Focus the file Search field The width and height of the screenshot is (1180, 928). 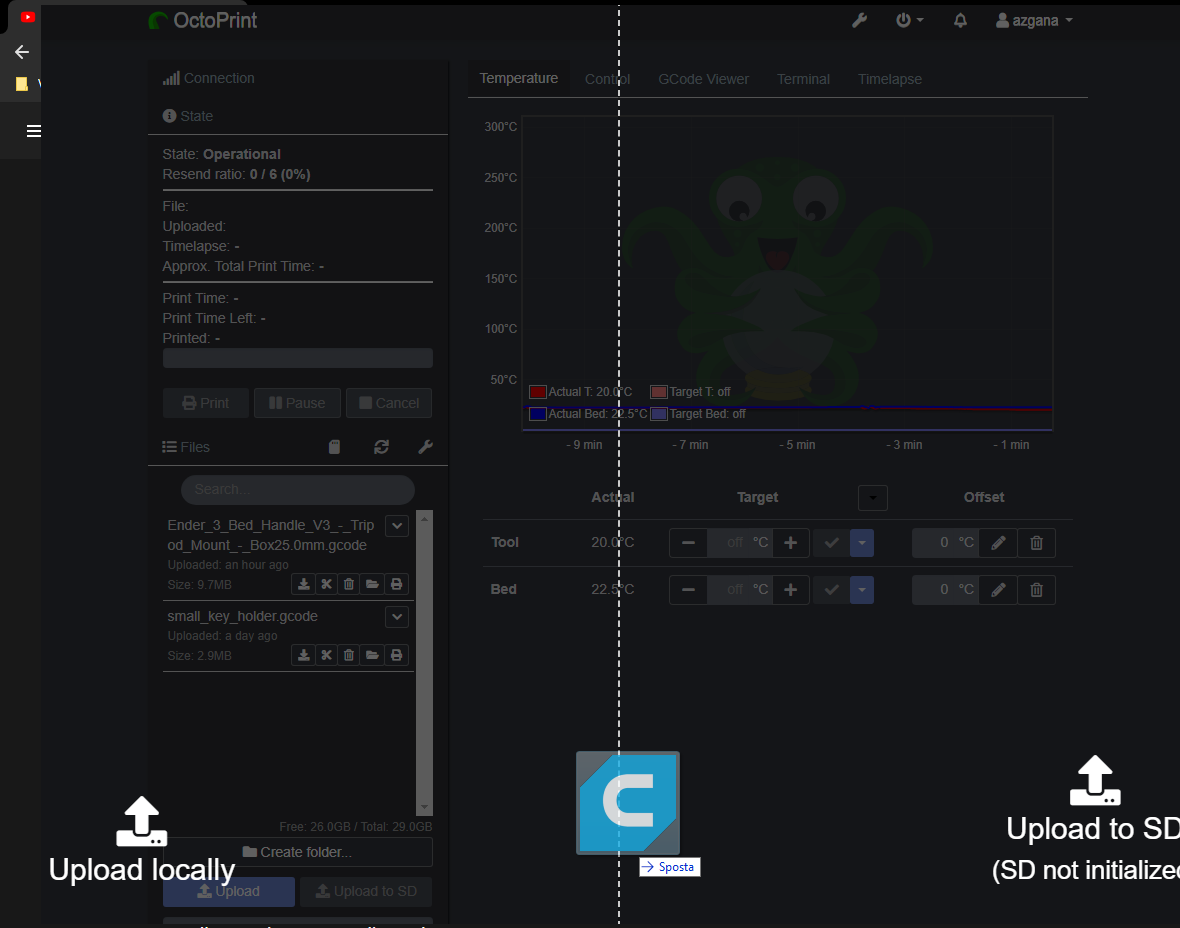pos(298,489)
